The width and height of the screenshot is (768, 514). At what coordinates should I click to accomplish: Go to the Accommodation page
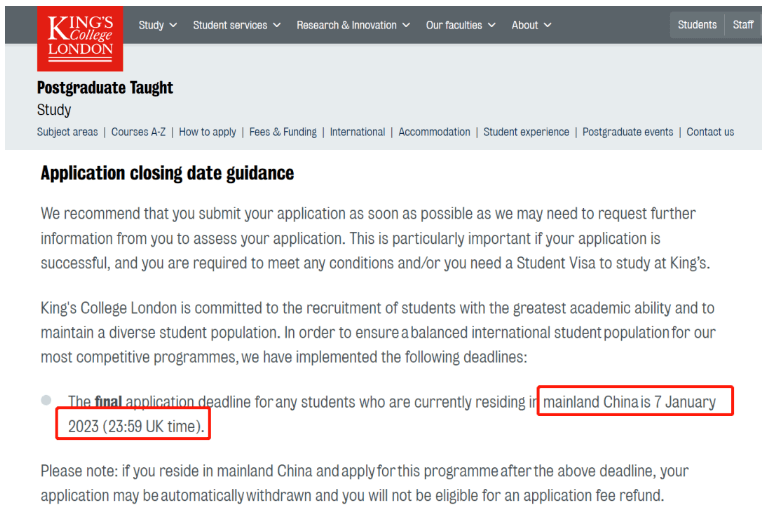[434, 132]
